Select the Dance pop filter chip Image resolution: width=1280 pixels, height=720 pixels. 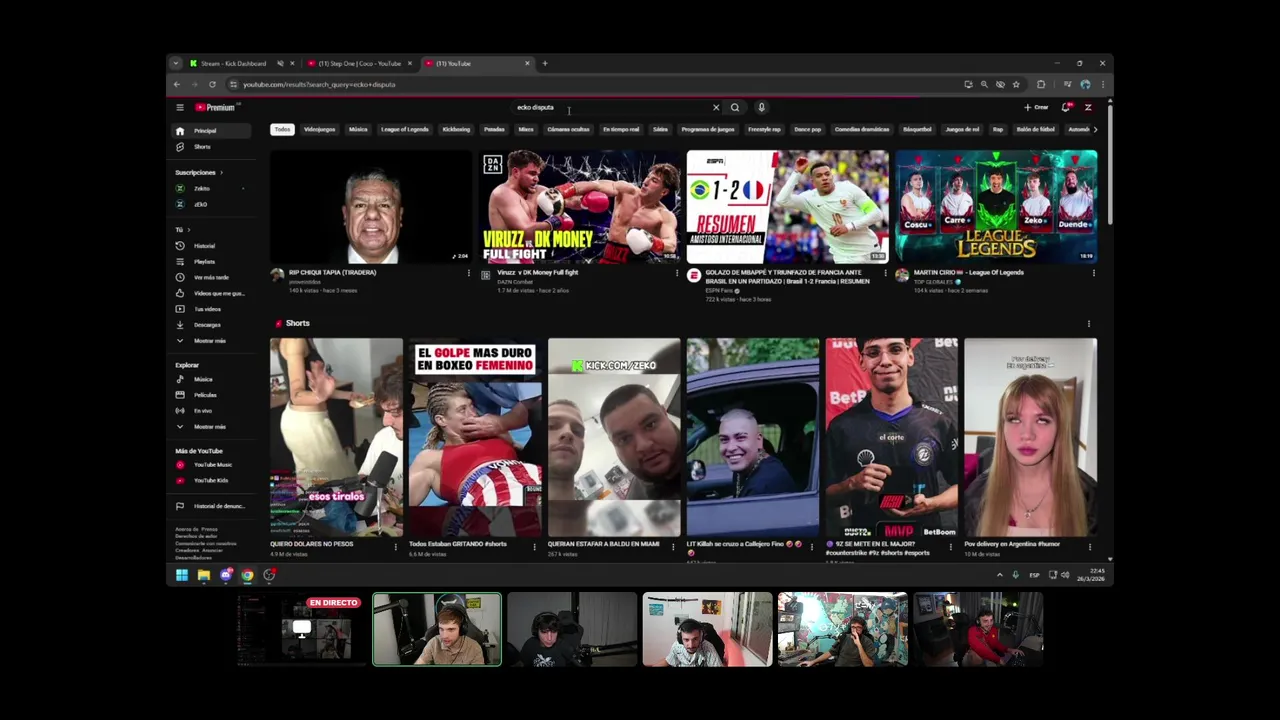(808, 129)
